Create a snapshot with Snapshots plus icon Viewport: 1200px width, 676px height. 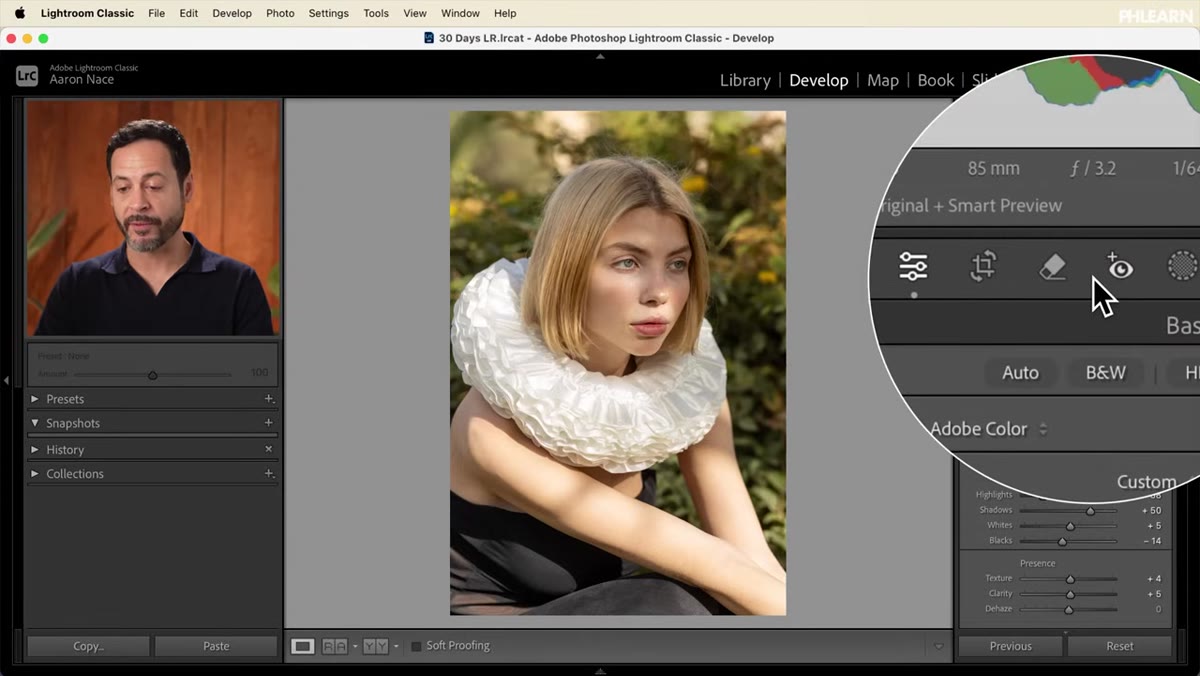[269, 423]
